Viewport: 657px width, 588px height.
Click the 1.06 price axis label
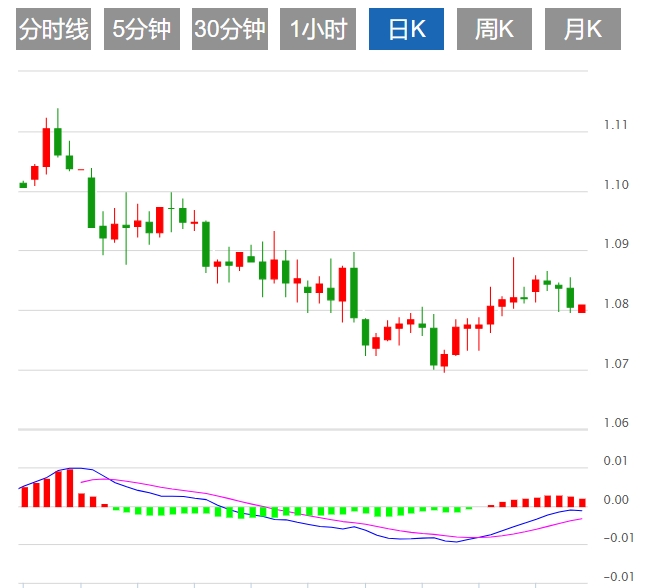coord(616,422)
